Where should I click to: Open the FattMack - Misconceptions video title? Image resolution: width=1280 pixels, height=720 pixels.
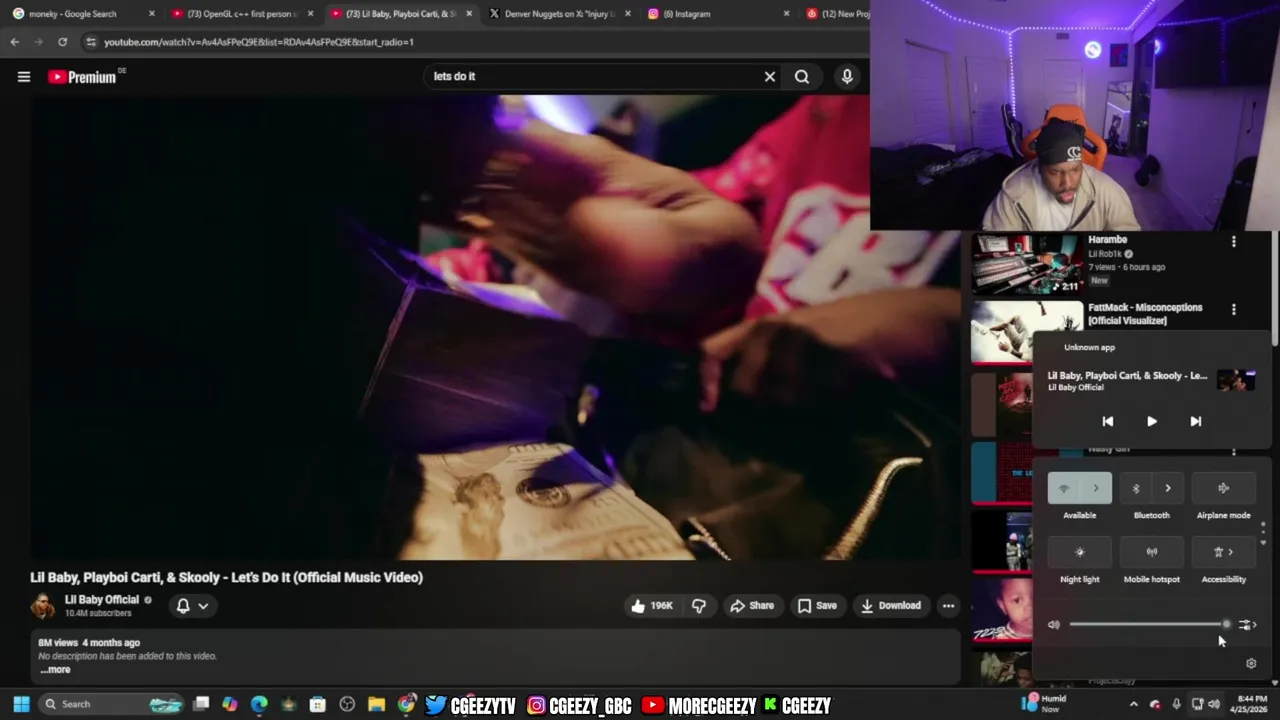tap(1145, 314)
